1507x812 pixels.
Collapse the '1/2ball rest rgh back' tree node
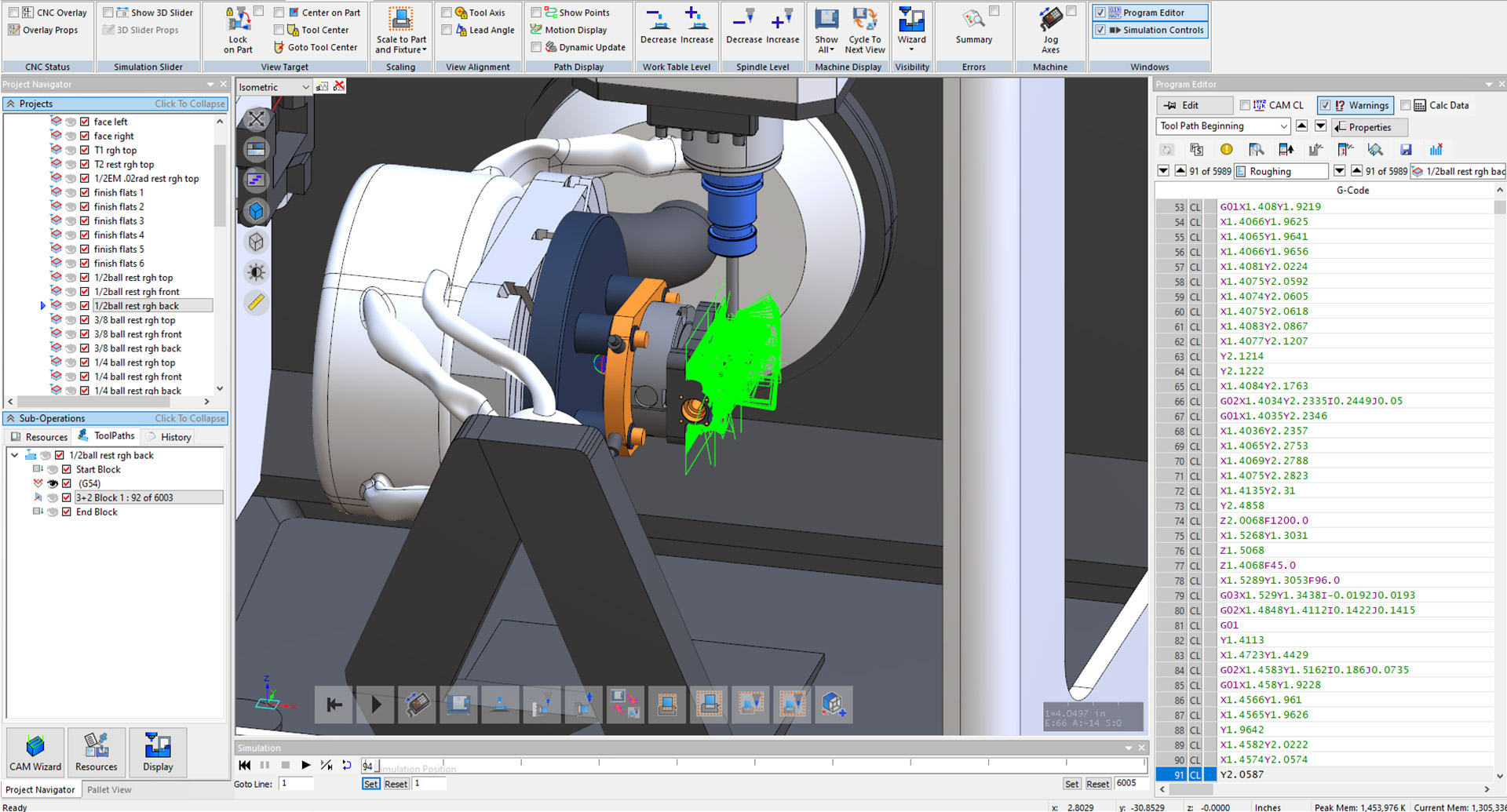pyautogui.click(x=15, y=455)
